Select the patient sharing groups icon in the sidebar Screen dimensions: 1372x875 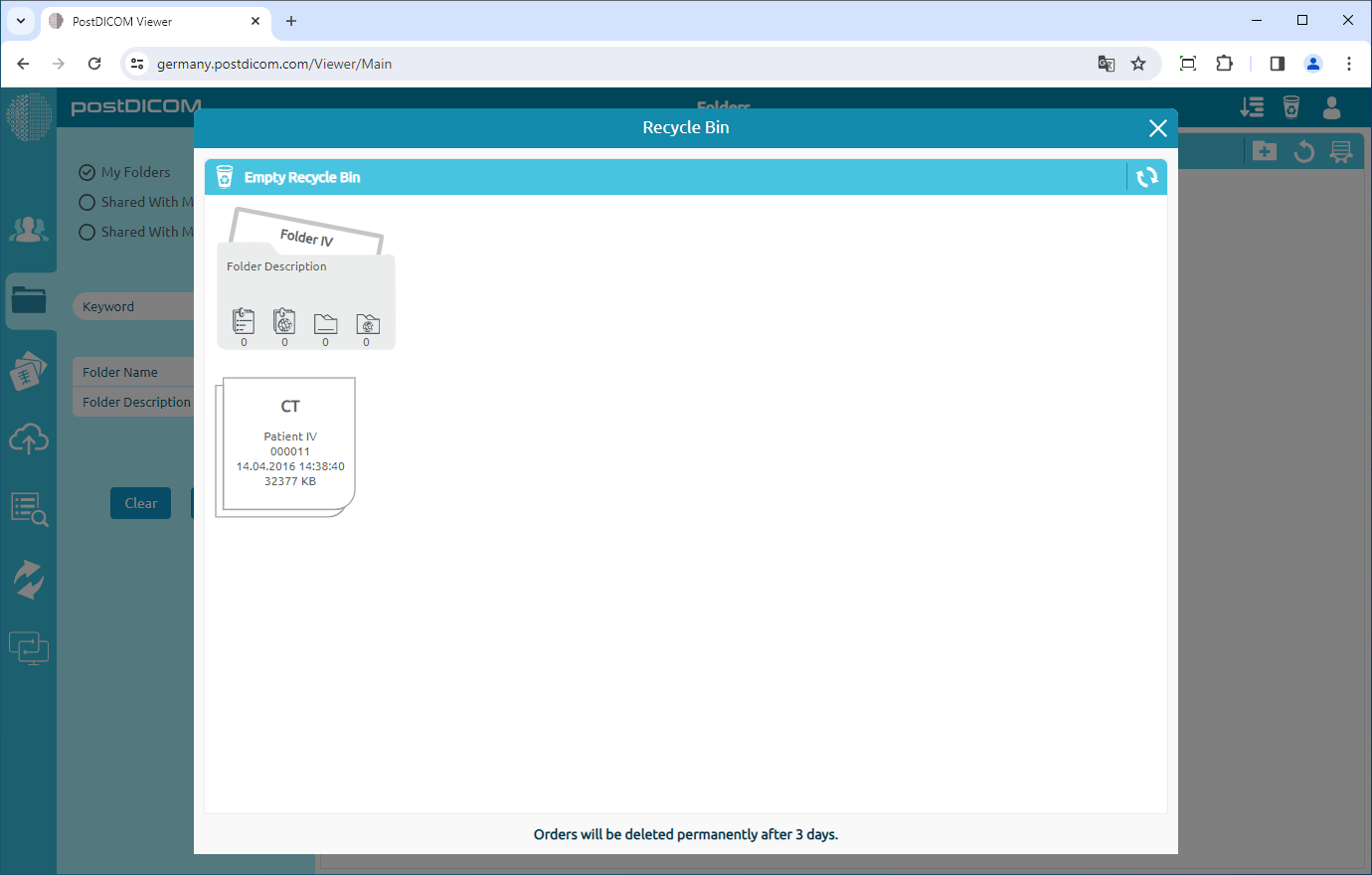(x=29, y=229)
